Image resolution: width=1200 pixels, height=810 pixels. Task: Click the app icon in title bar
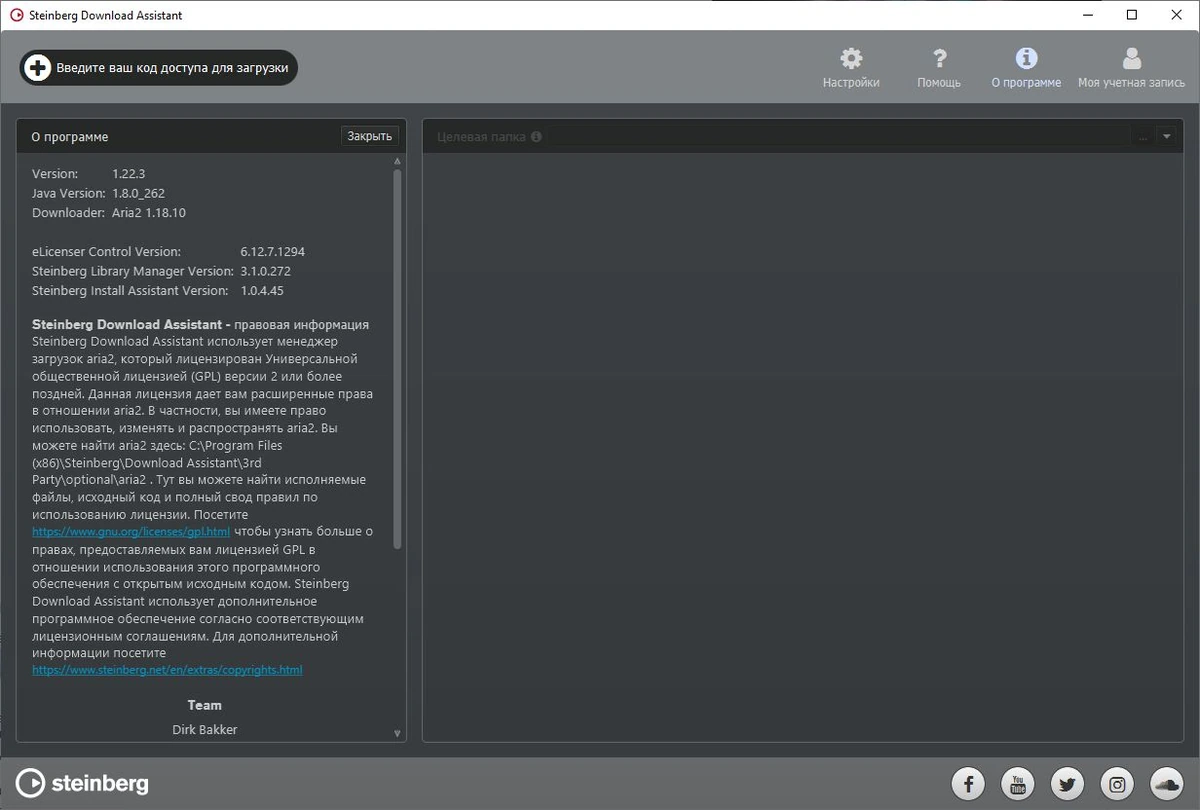click(x=15, y=15)
